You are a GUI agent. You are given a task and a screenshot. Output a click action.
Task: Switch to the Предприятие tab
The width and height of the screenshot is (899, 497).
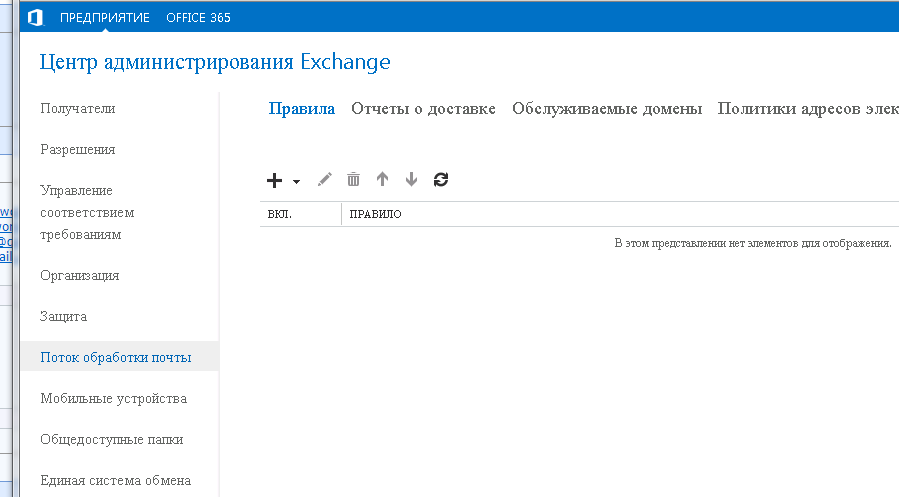105,17
